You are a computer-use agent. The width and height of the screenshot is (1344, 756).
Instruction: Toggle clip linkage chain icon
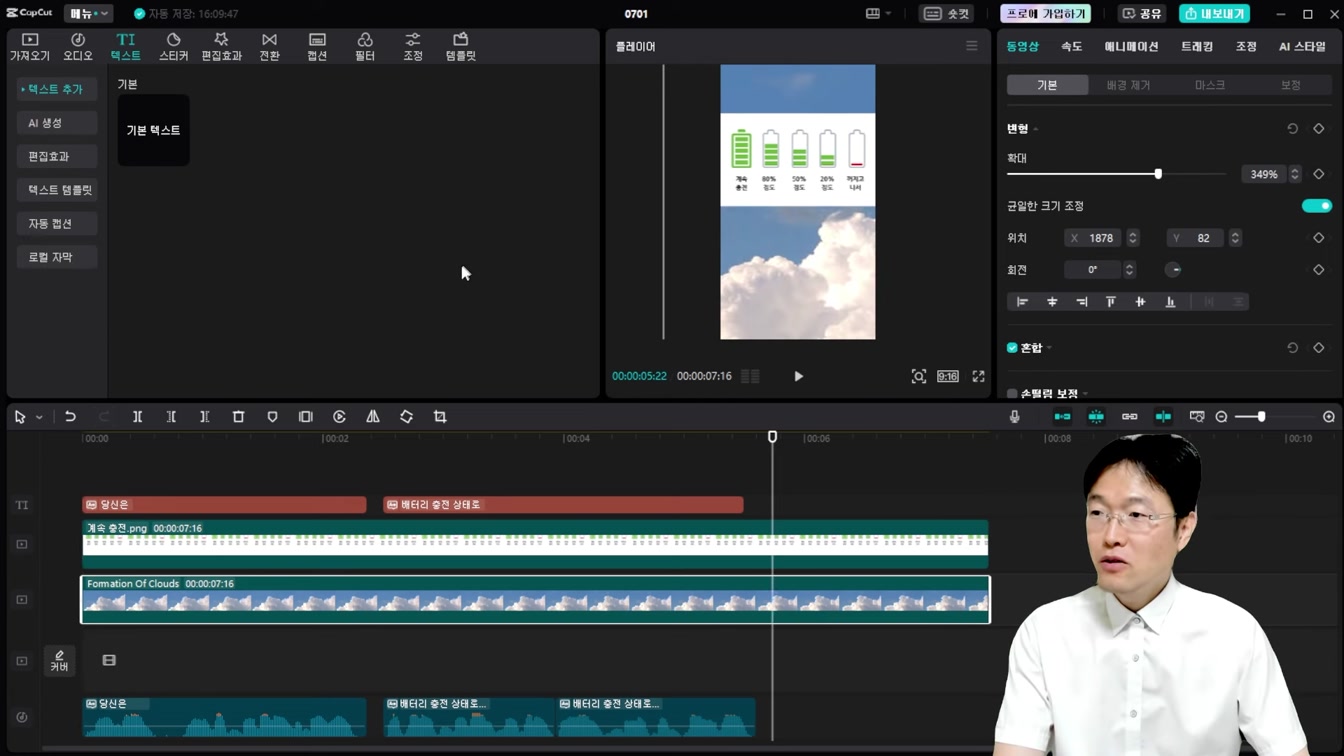click(1129, 417)
